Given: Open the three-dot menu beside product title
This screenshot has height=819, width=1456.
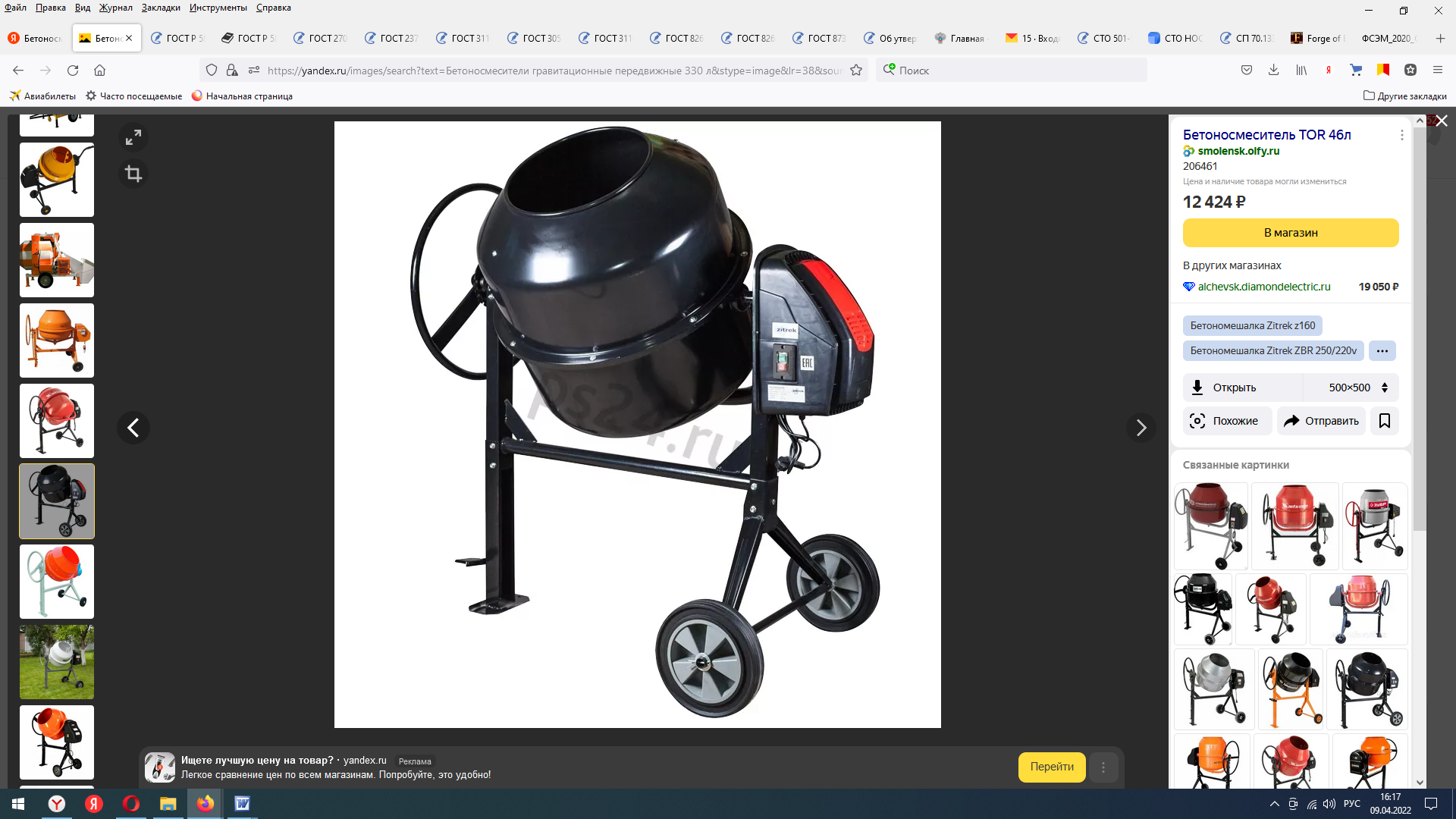Looking at the screenshot, I should coord(1401,135).
